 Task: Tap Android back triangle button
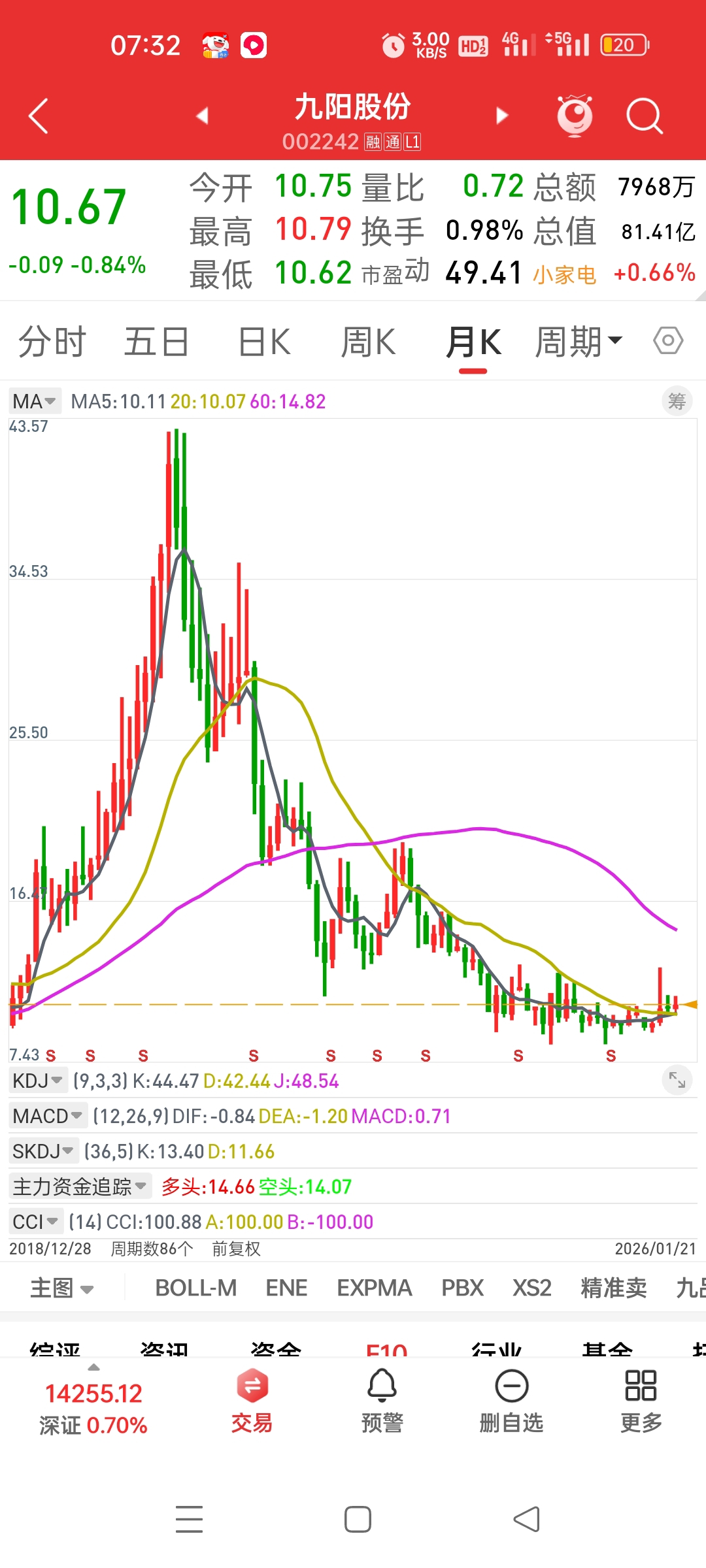[x=526, y=1519]
